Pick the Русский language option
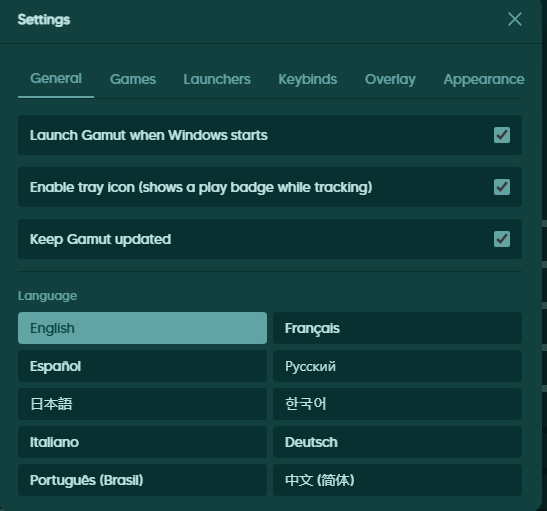Image resolution: width=547 pixels, height=511 pixels. pyautogui.click(x=397, y=366)
